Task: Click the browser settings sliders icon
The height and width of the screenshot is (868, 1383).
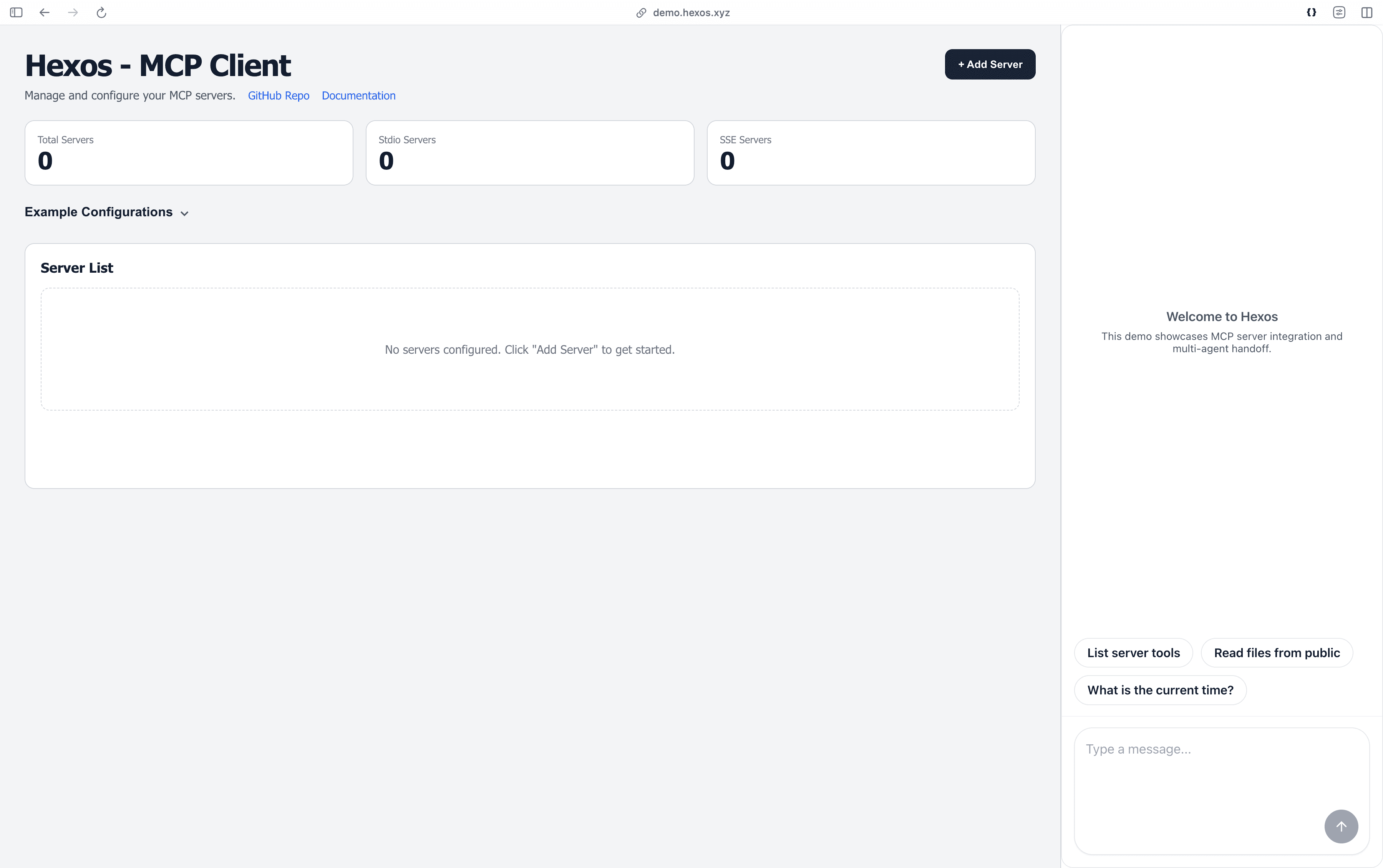Action: pyautogui.click(x=1339, y=13)
